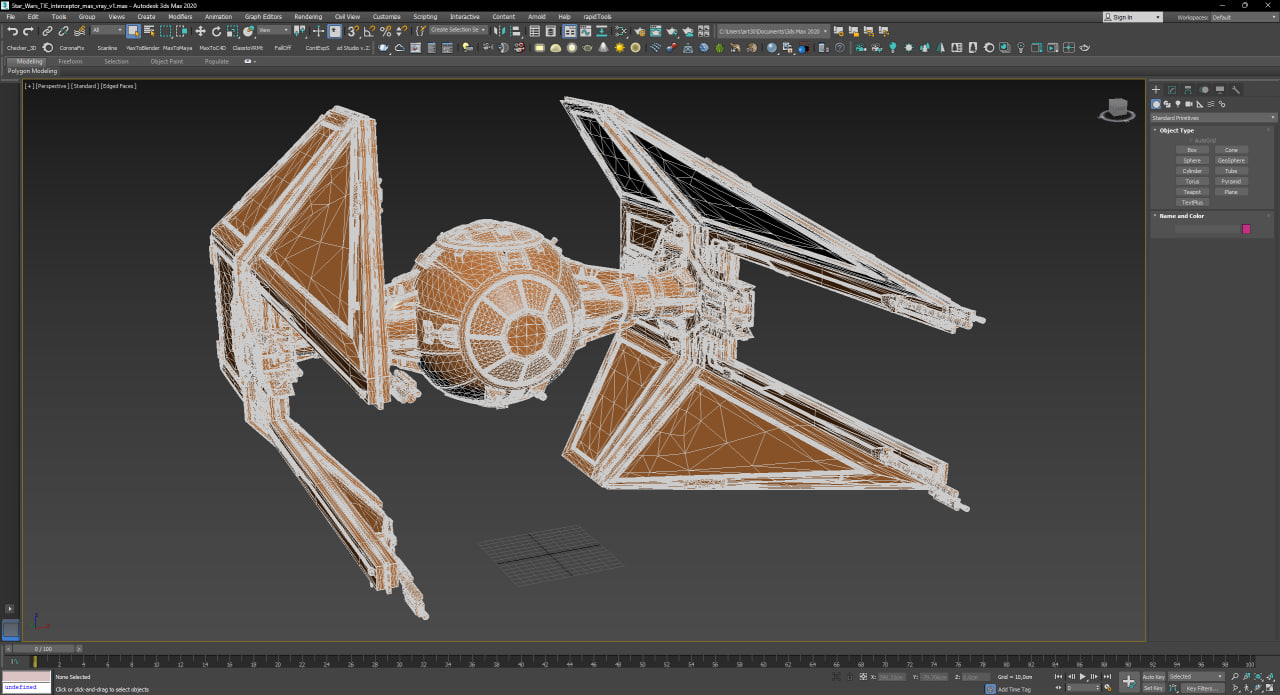This screenshot has width=1280, height=695.
Task: Click the Sphere primitive button
Action: click(1192, 160)
